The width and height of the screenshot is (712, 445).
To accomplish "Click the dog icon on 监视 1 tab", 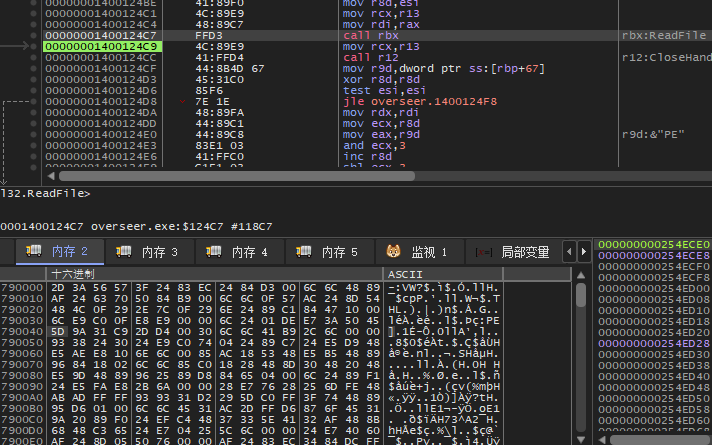I will pos(393,251).
